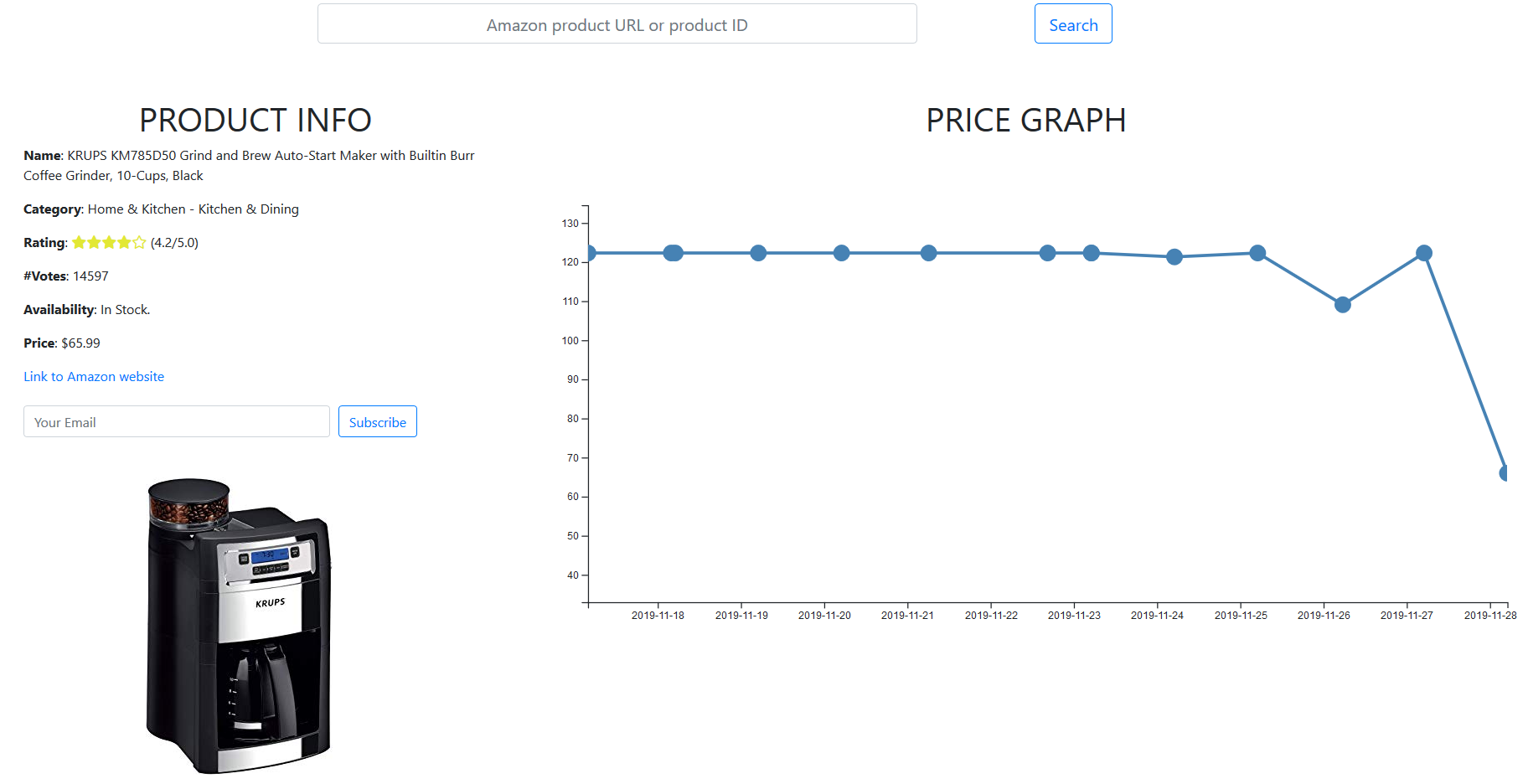Click the Search button
Screen dimensions: 1528x784
click(1073, 24)
